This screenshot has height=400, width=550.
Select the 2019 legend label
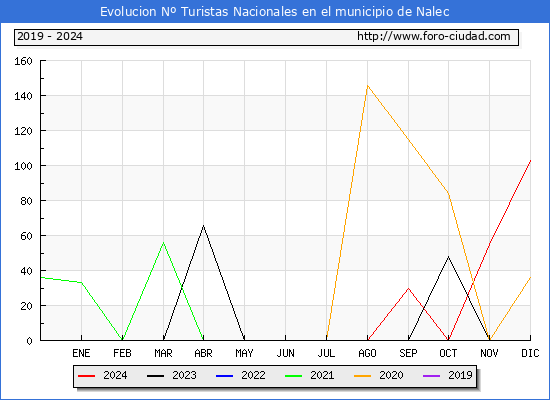460,375
